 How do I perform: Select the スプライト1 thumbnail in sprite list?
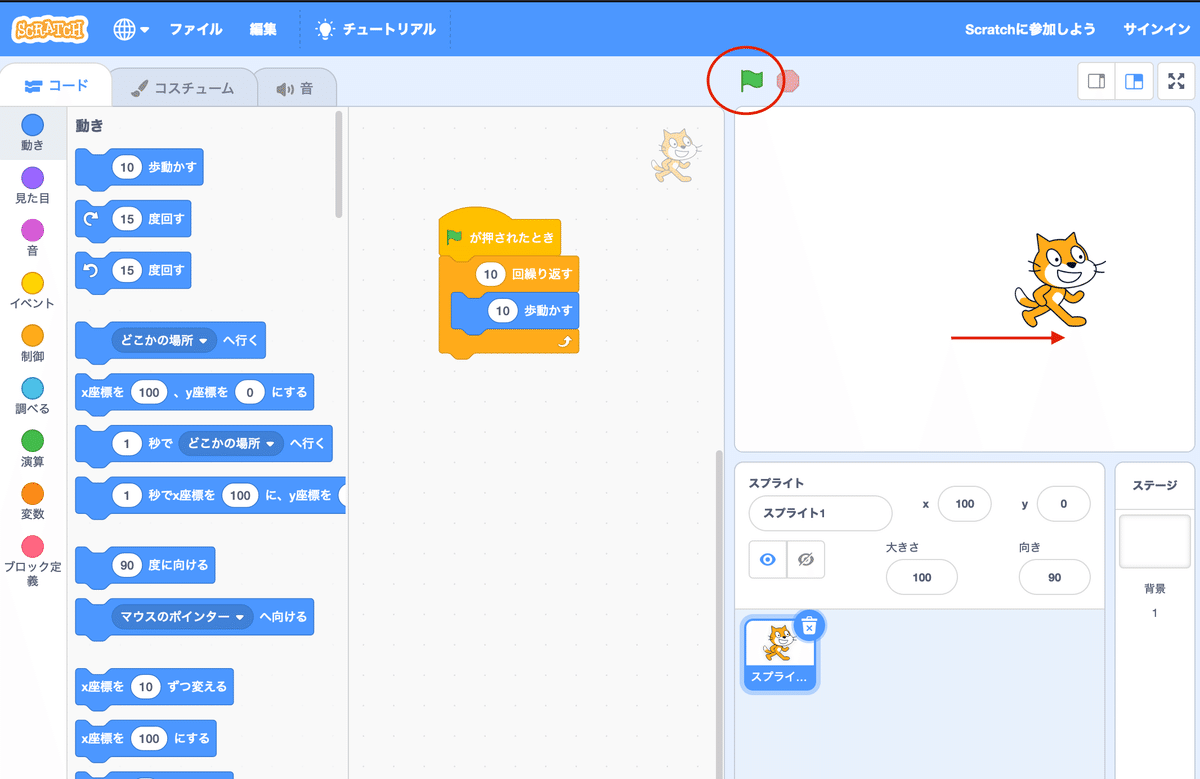click(x=780, y=654)
